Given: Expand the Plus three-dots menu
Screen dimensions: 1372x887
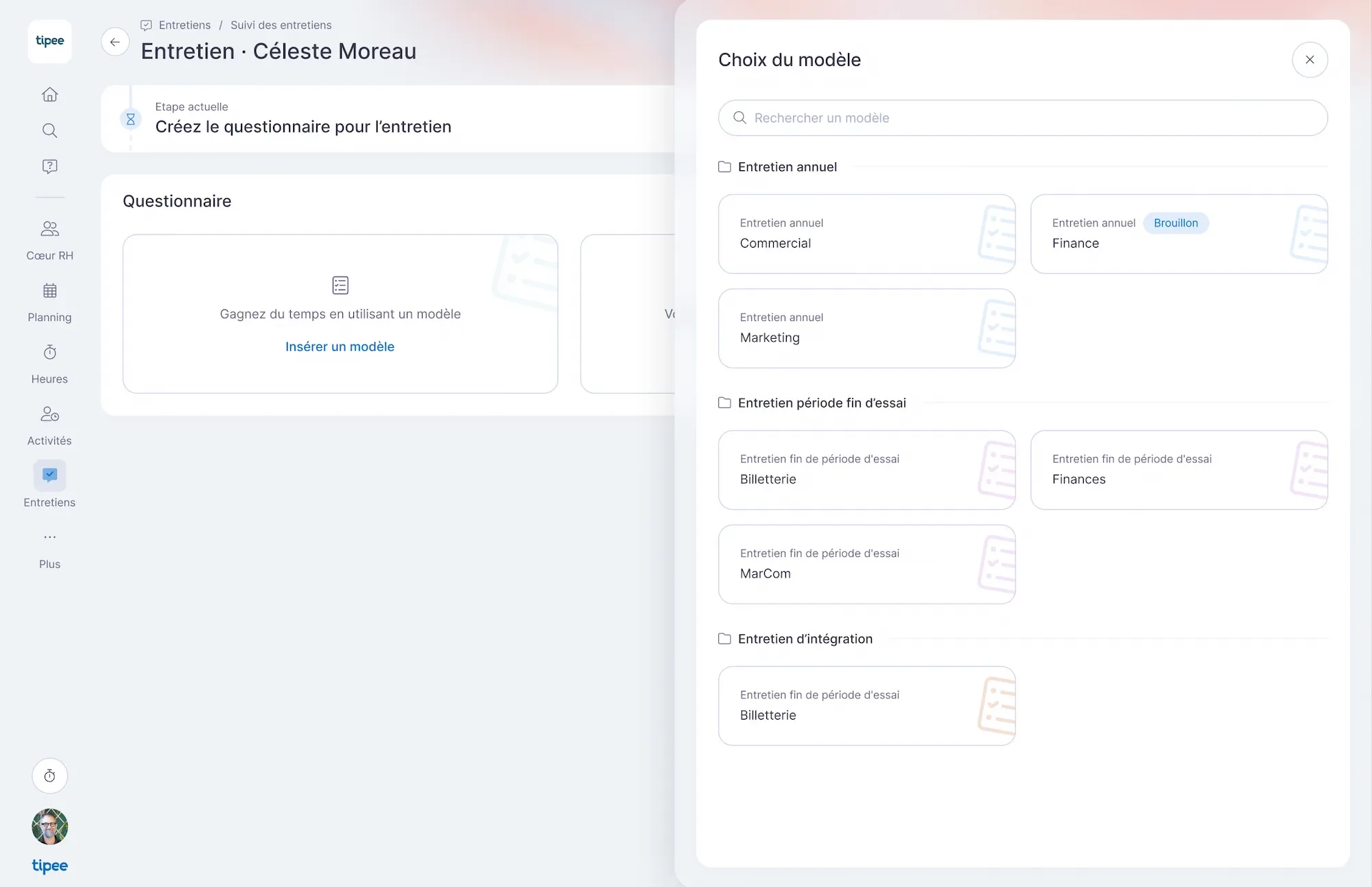Looking at the screenshot, I should pos(49,537).
